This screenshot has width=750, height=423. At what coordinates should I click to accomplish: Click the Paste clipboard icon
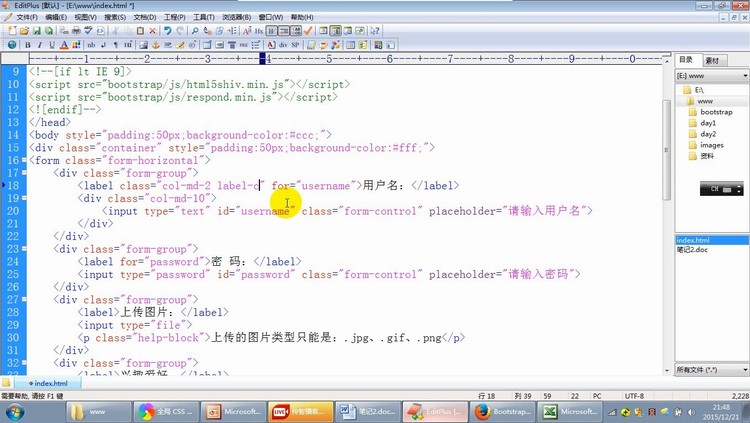140,31
